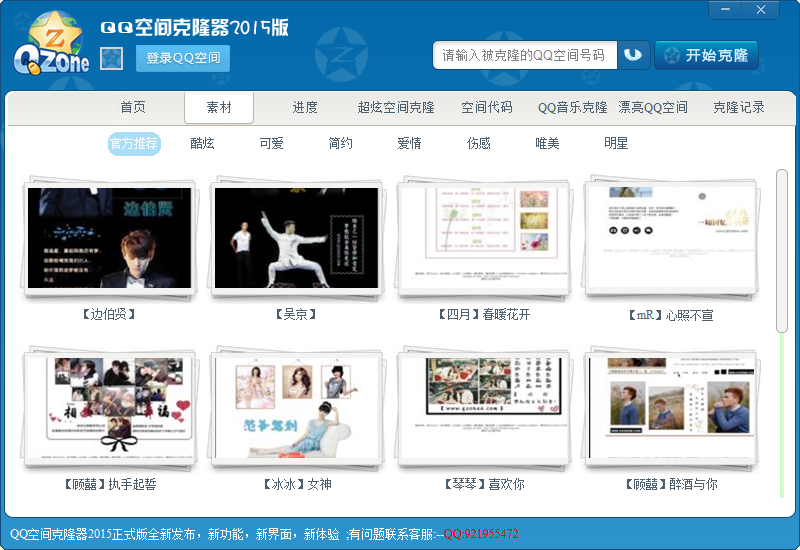
Task: Select 唯美 category filter
Action: tap(547, 143)
